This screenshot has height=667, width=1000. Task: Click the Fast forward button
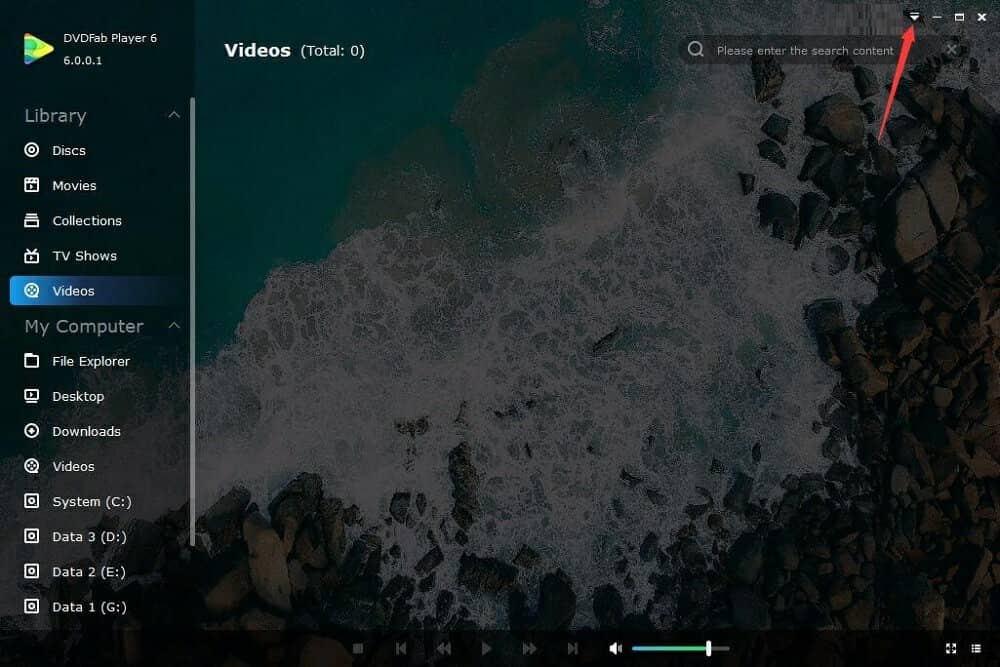529,649
